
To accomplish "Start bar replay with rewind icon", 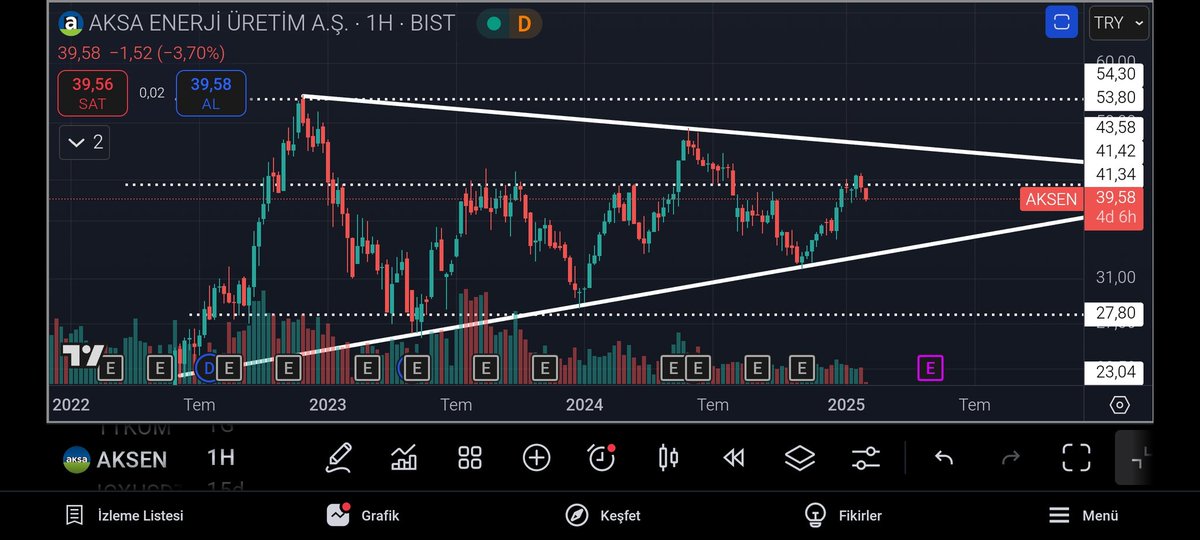I will click(734, 458).
